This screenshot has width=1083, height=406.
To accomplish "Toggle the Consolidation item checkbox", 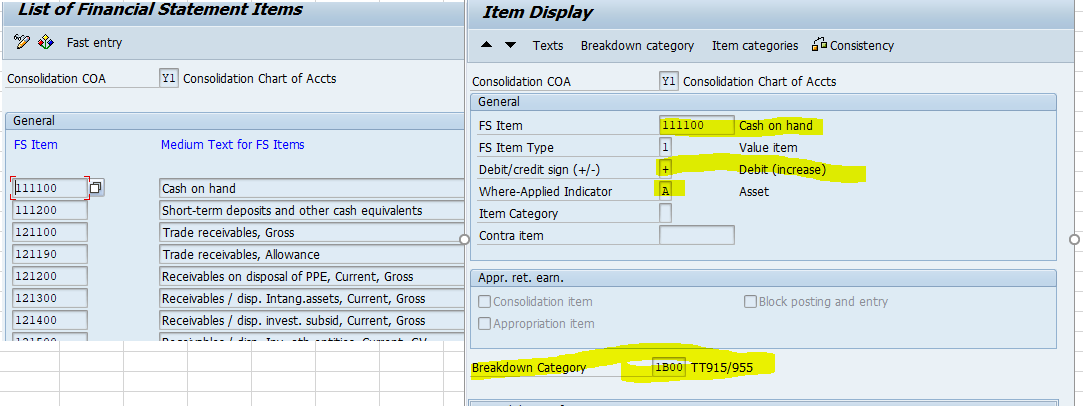I will coord(485,302).
